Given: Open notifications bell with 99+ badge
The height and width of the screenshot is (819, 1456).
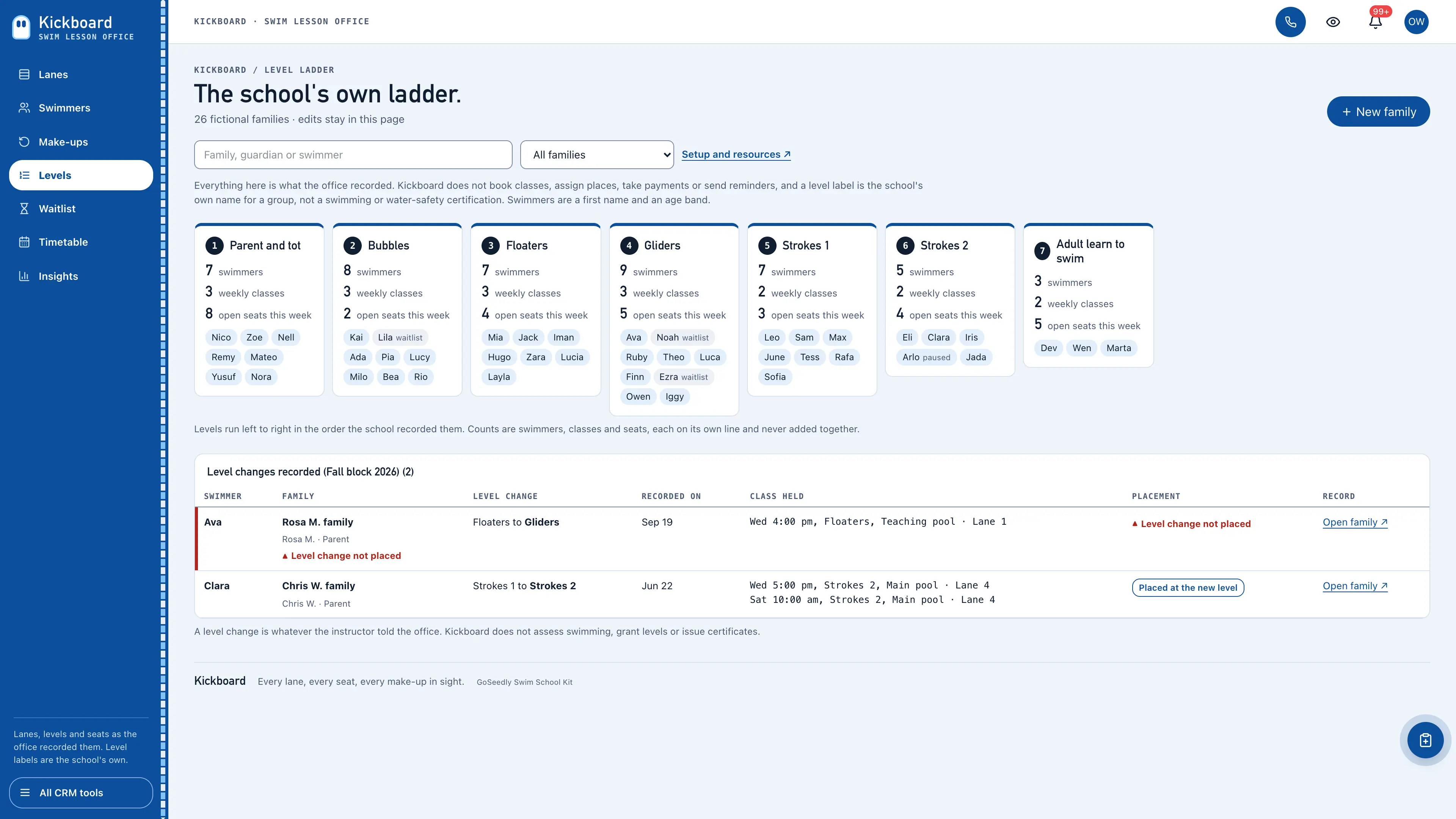Looking at the screenshot, I should click(1375, 22).
